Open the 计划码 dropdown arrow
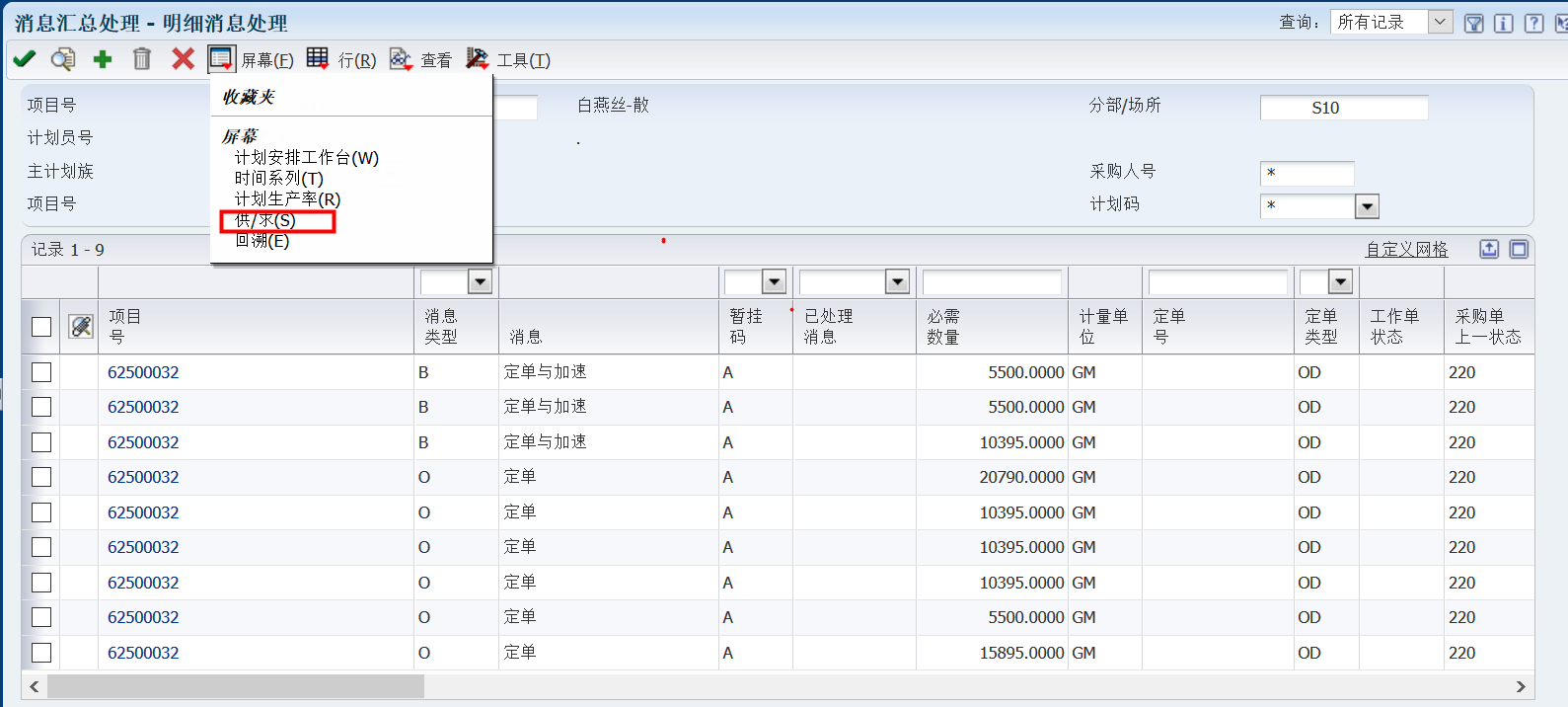Viewport: 1568px width, 707px height. [x=1367, y=206]
